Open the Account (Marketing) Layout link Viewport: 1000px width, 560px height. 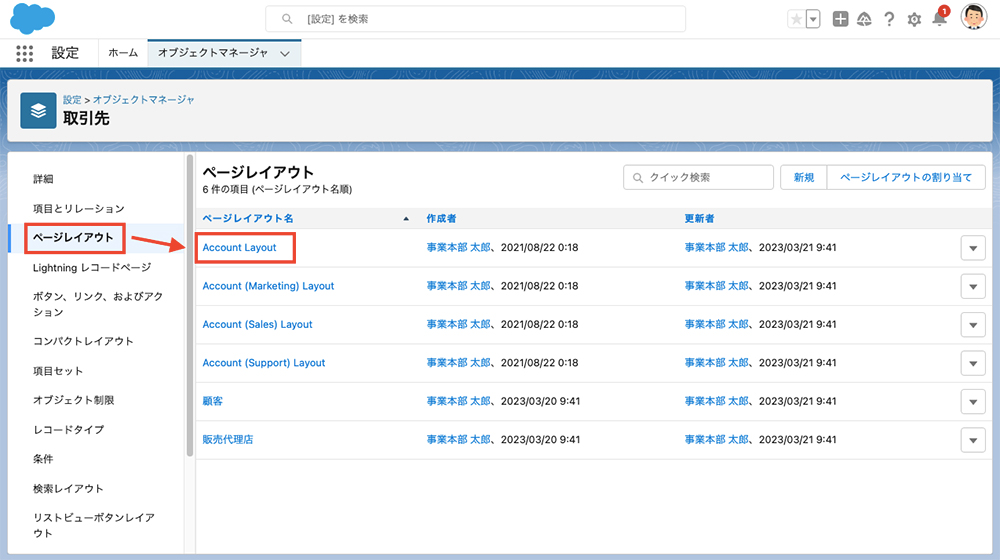coord(268,286)
